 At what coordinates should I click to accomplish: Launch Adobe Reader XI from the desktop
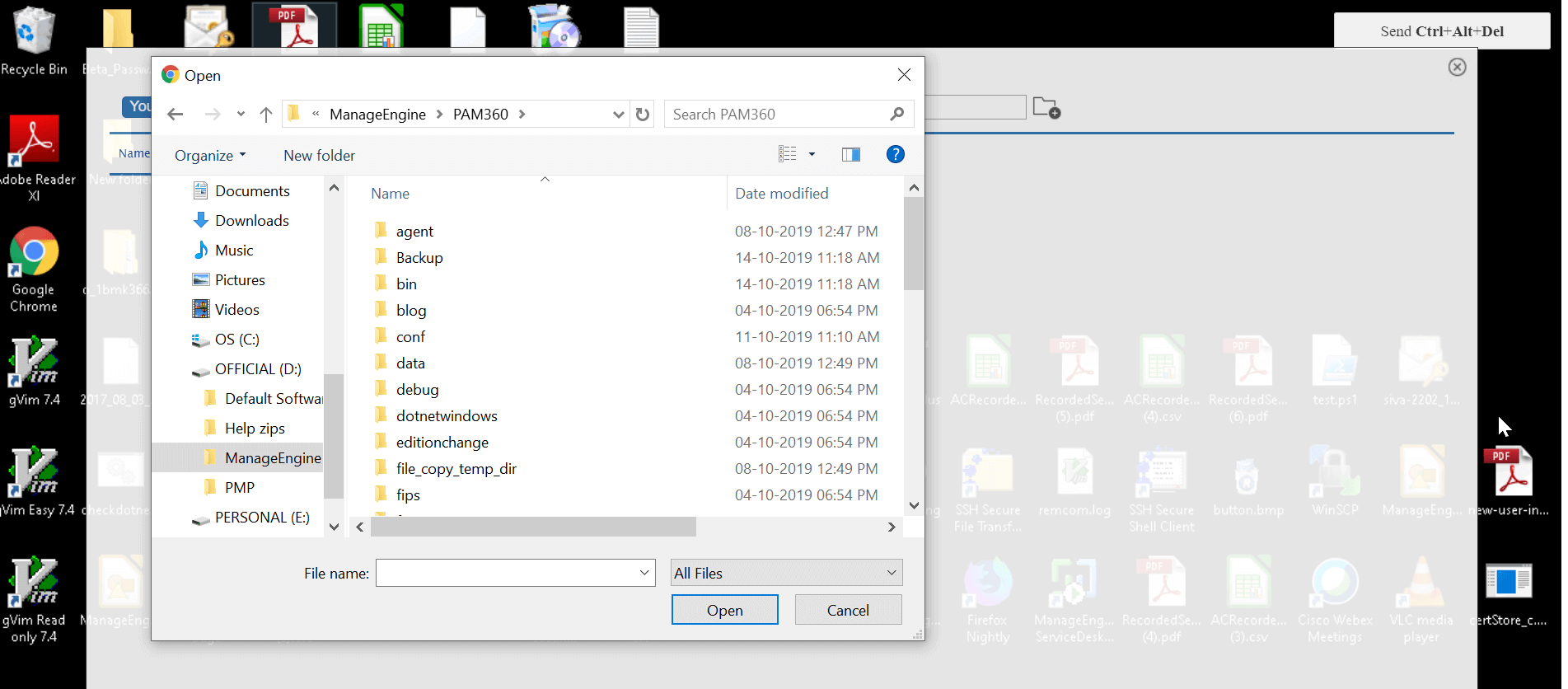pos(34,158)
